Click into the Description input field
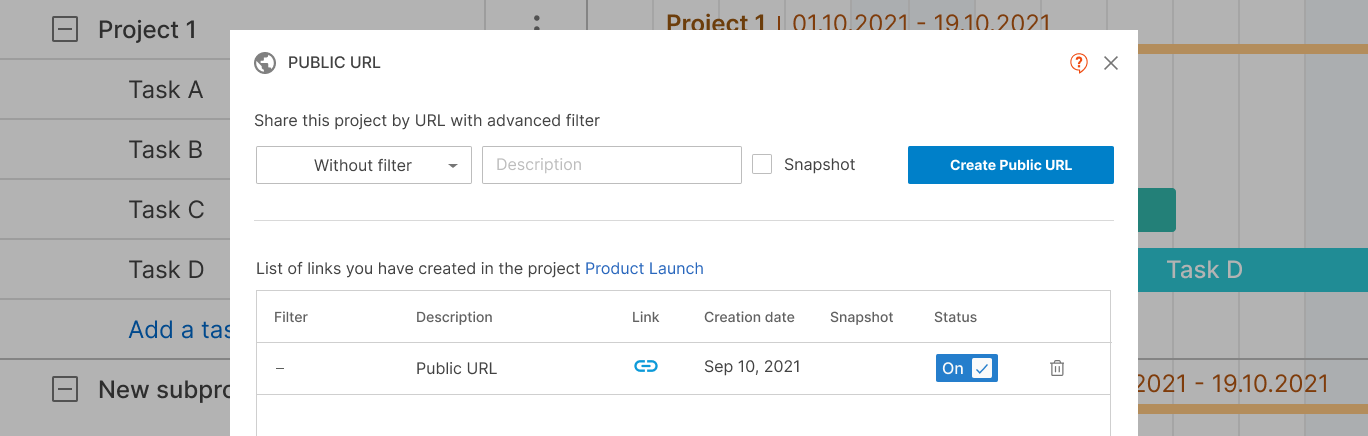 (611, 165)
